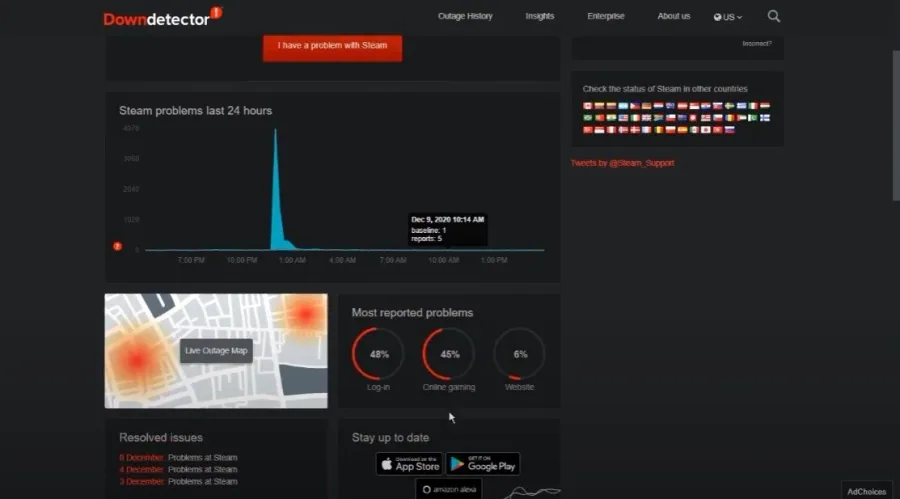Click the 48% Log-in progress circle
Viewport: 900px width, 499px height.
pos(378,354)
